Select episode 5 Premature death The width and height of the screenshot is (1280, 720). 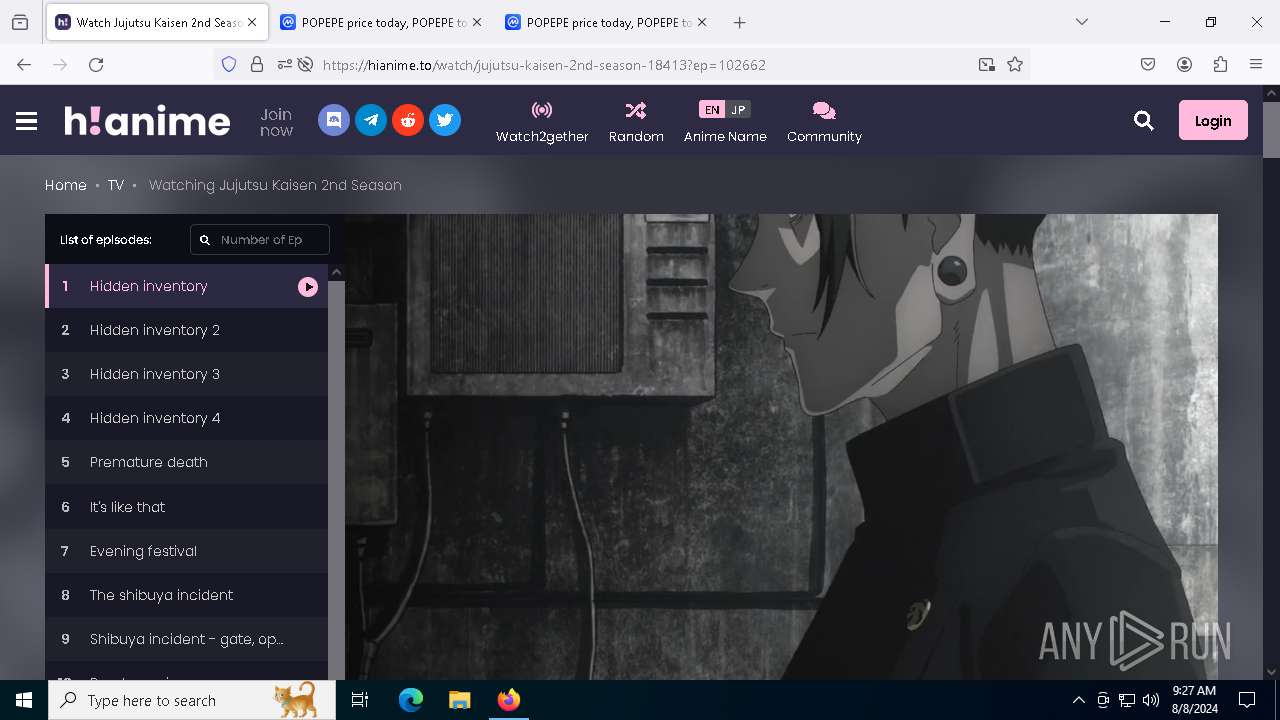pos(187,462)
